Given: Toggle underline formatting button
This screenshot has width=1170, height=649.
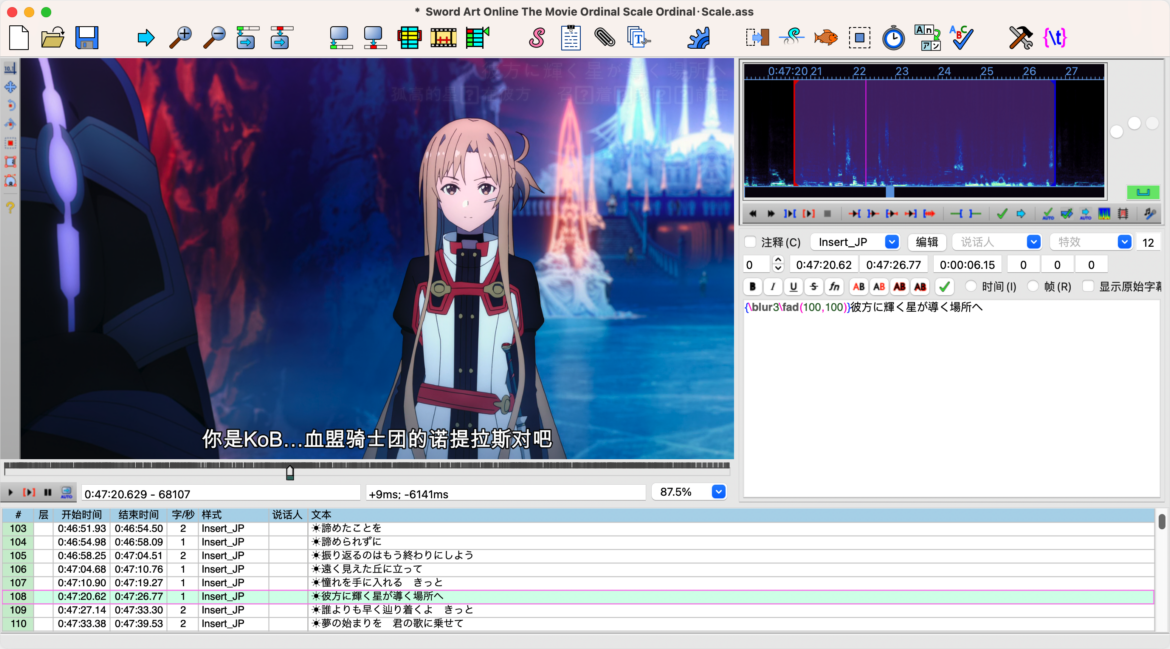Looking at the screenshot, I should 793,286.
